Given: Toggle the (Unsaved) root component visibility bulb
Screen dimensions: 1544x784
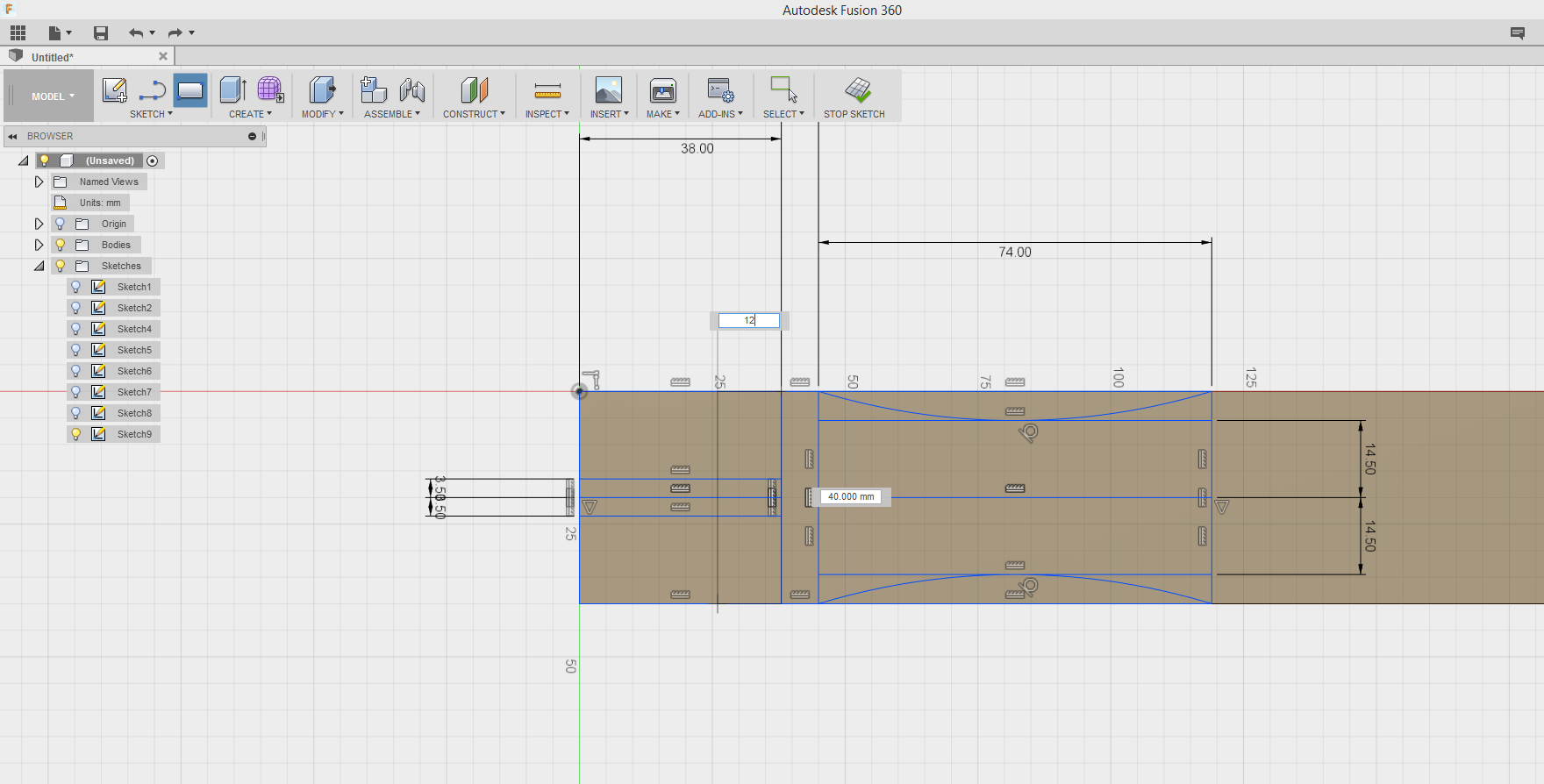Looking at the screenshot, I should 45,160.
